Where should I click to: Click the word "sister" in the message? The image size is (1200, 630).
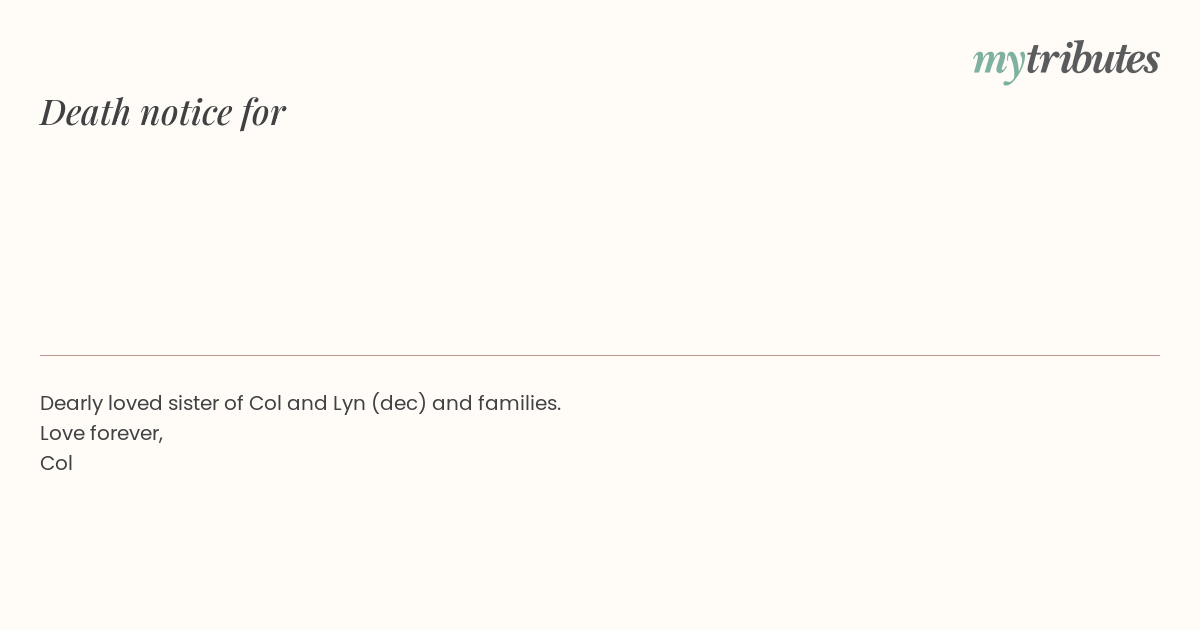coord(193,403)
